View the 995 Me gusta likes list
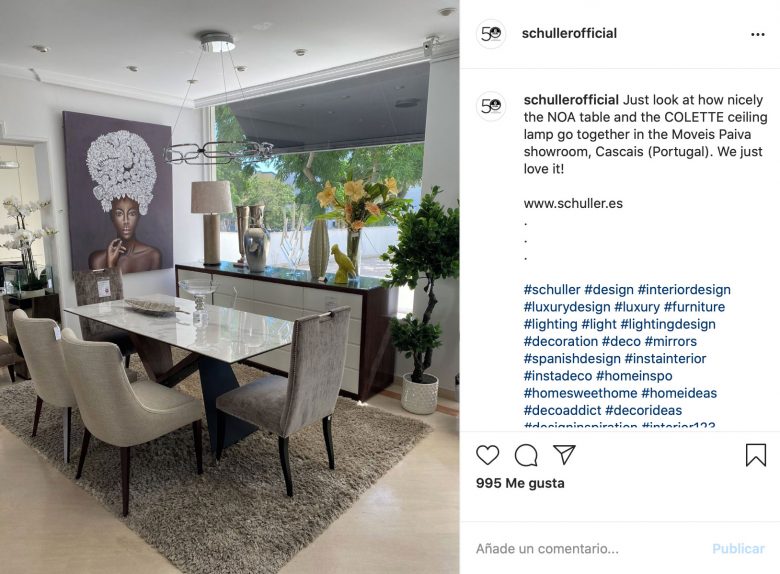 click(520, 483)
